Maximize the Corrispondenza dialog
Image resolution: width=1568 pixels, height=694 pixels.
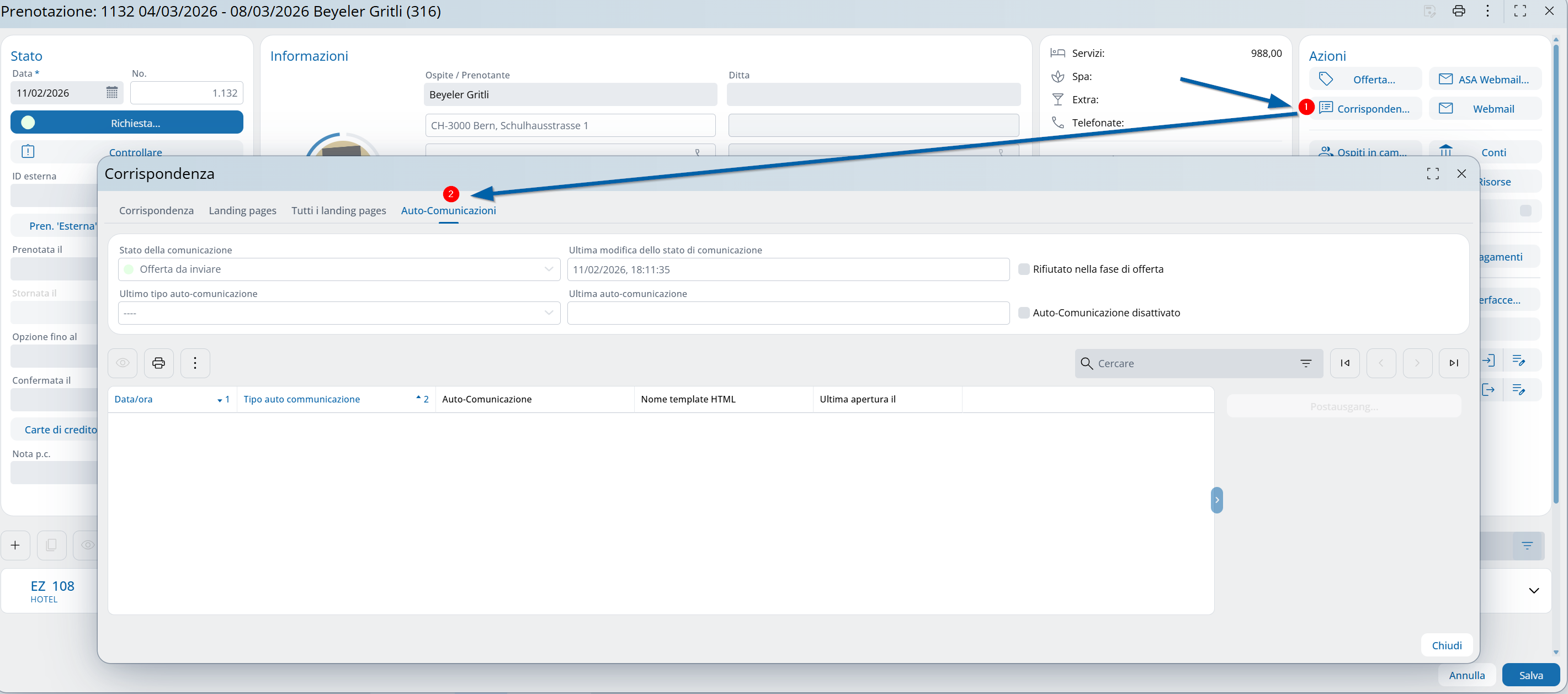pyautogui.click(x=1432, y=173)
